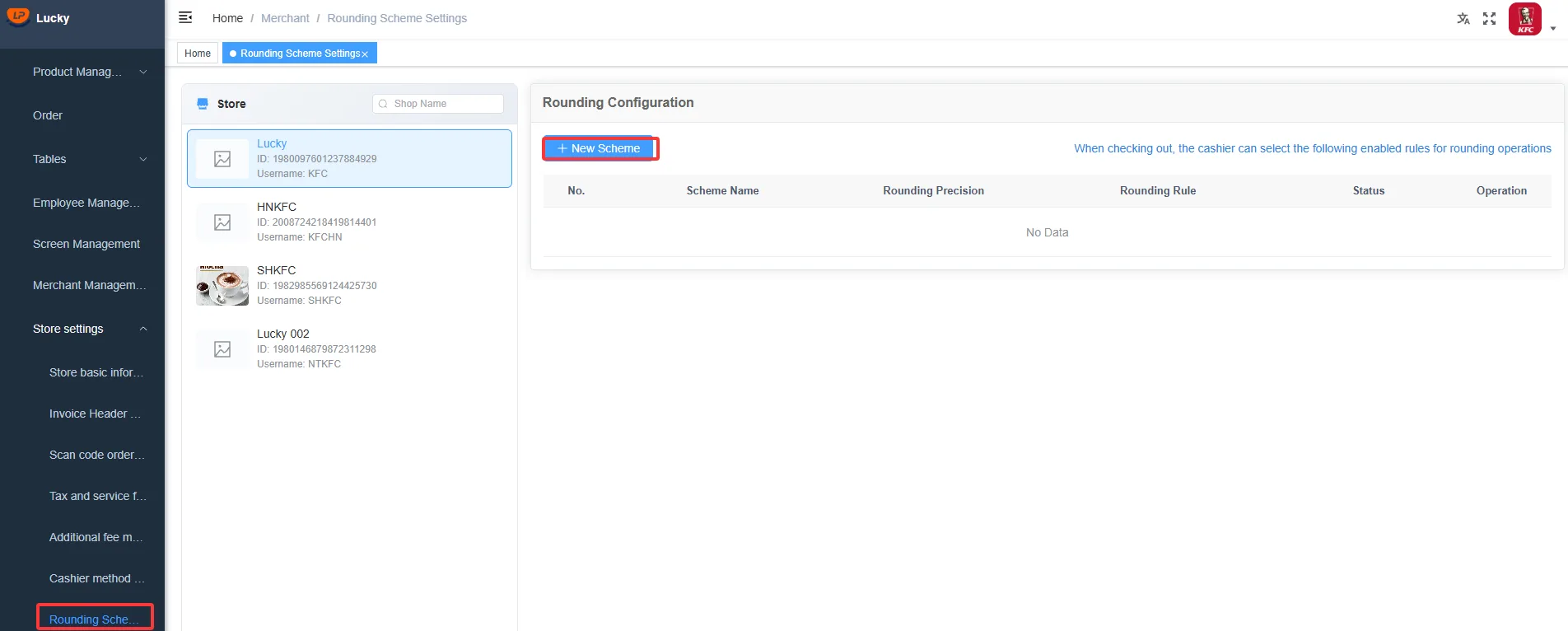Click the cashier rounding hint text
1568x631 pixels.
point(1313,148)
